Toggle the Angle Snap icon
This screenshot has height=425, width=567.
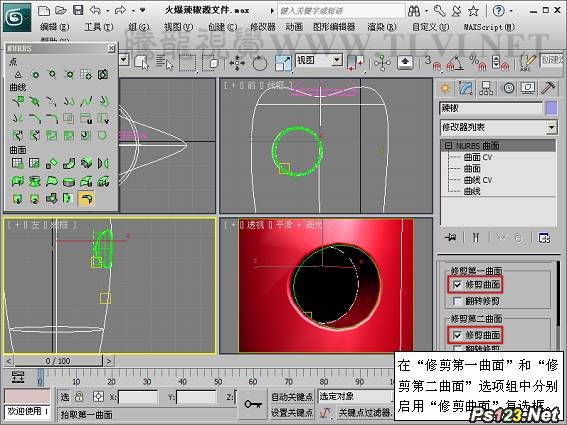[455, 63]
